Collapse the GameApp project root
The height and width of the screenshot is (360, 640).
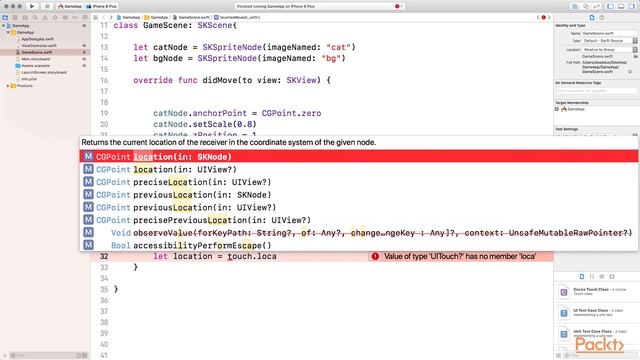point(4,26)
